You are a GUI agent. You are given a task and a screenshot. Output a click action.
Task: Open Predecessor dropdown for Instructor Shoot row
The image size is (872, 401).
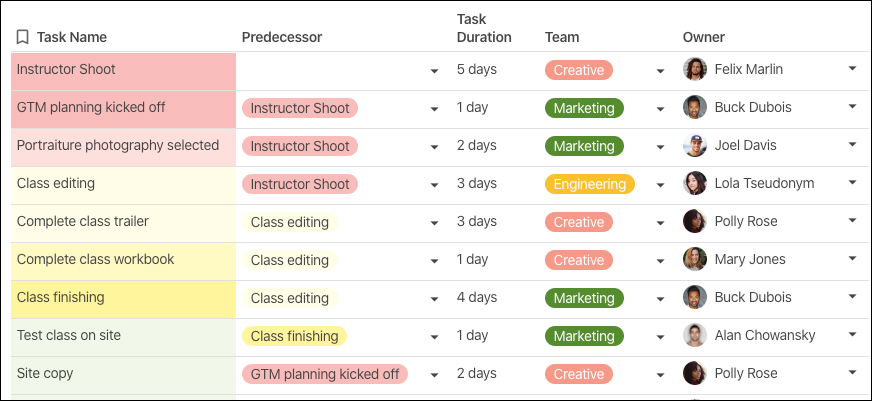point(434,71)
